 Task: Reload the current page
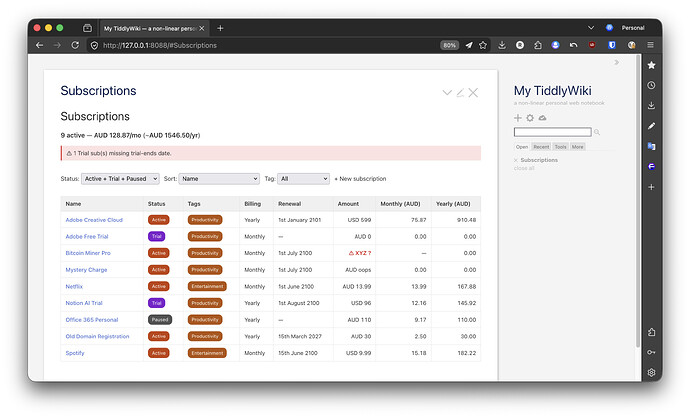[75, 45]
